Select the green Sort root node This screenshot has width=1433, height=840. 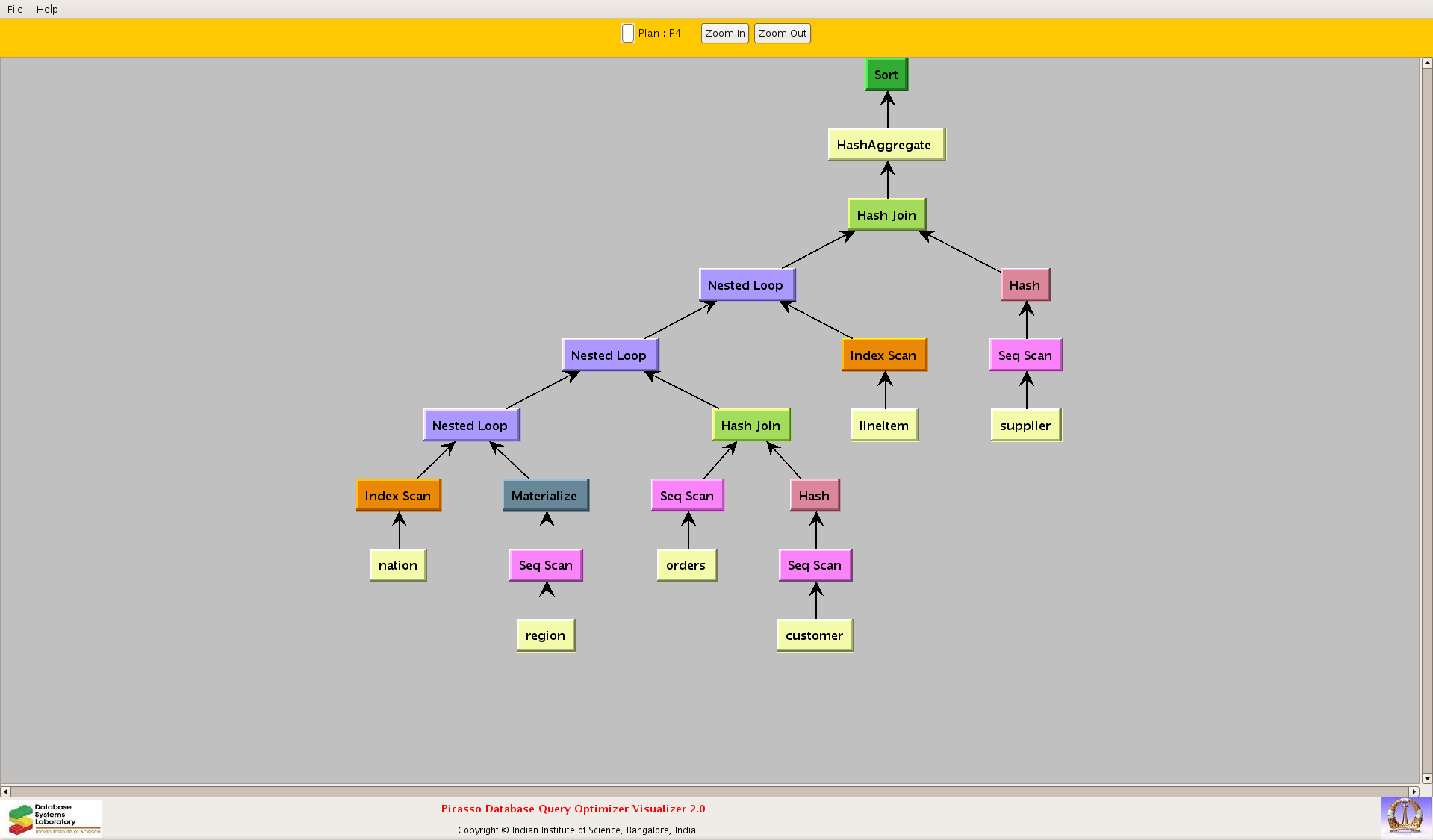(886, 75)
